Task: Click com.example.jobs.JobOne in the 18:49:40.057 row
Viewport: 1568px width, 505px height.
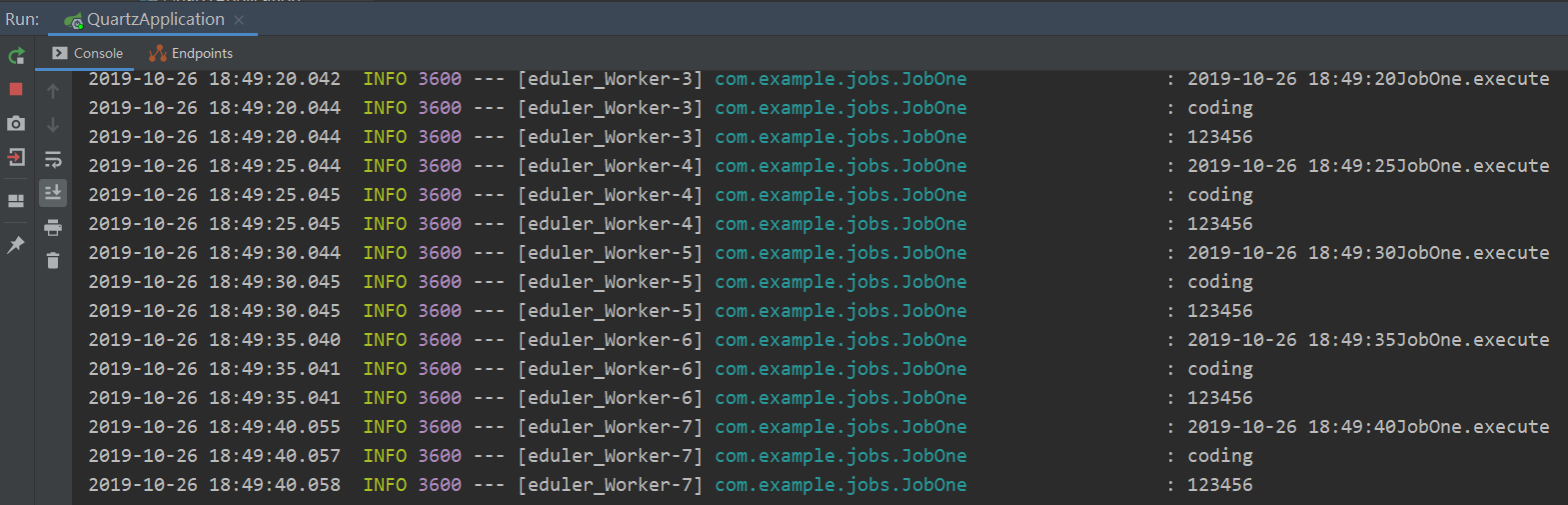Action: pyautogui.click(x=840, y=456)
